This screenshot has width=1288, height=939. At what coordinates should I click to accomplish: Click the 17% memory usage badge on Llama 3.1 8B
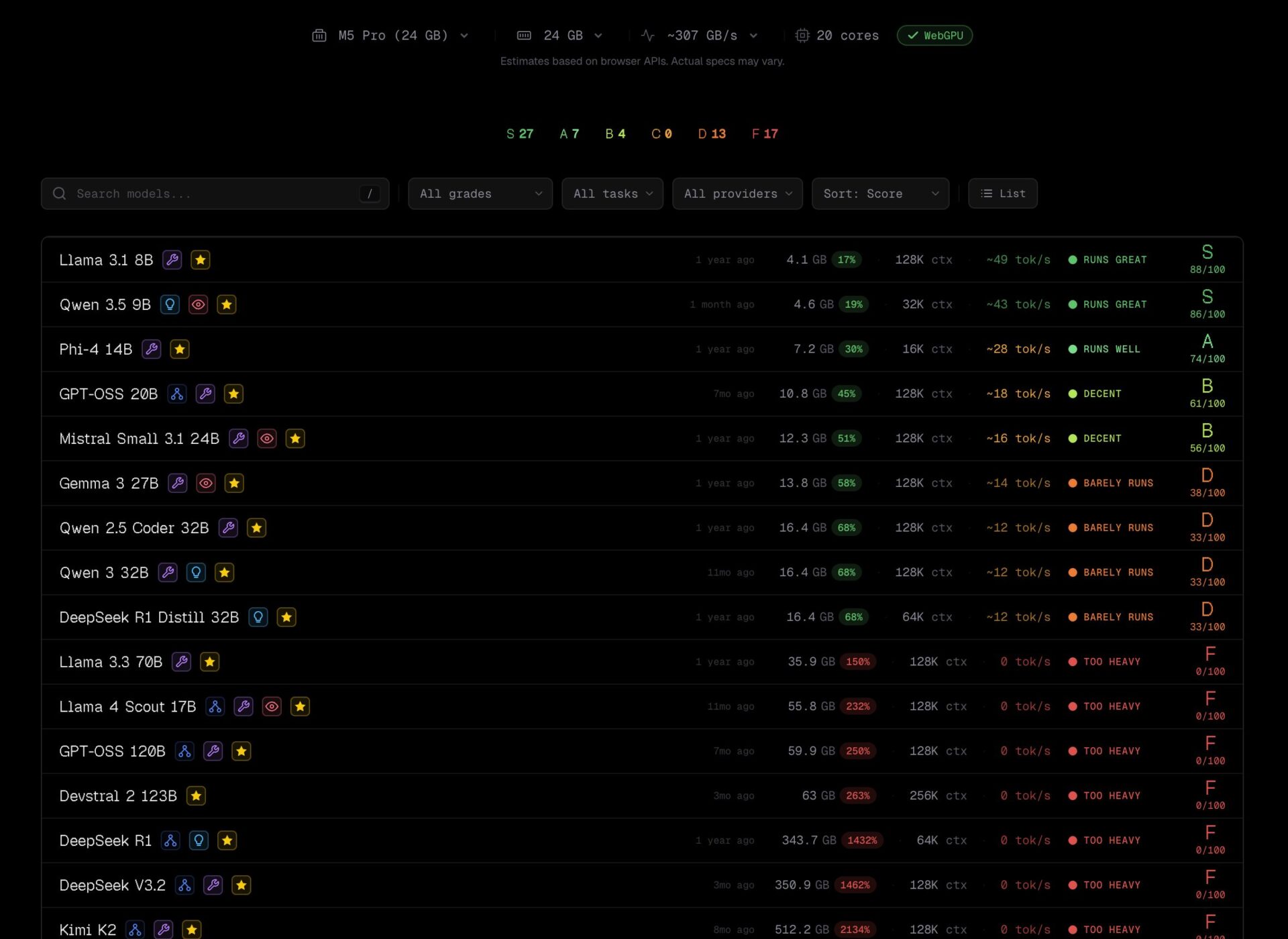pyautogui.click(x=847, y=260)
